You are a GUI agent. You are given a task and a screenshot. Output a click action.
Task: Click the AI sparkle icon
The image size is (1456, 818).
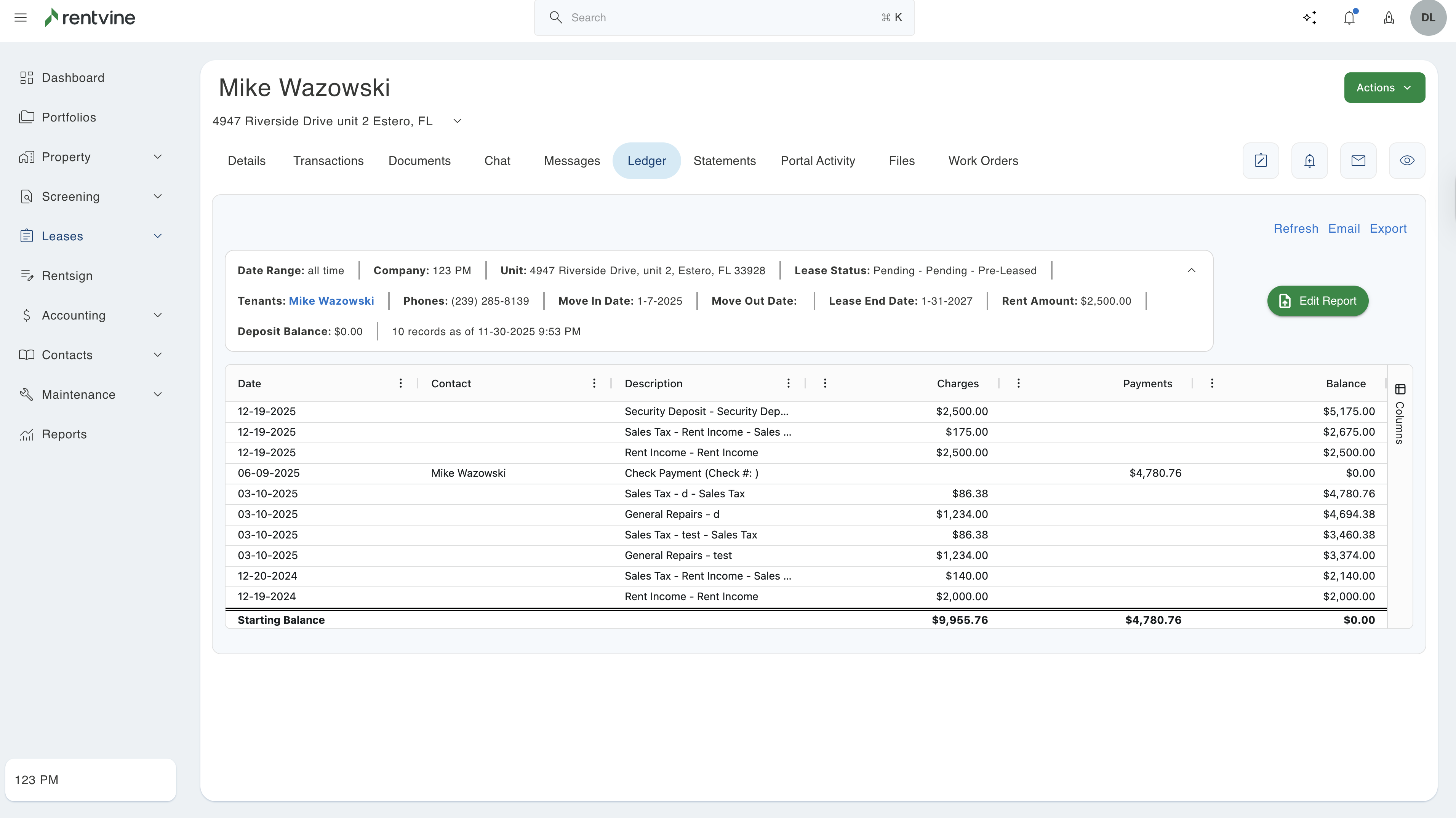click(x=1310, y=18)
